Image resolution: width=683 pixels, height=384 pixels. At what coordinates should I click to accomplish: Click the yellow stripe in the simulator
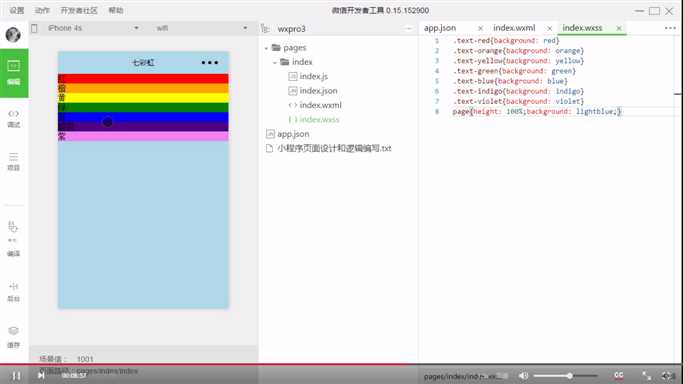tap(143, 98)
